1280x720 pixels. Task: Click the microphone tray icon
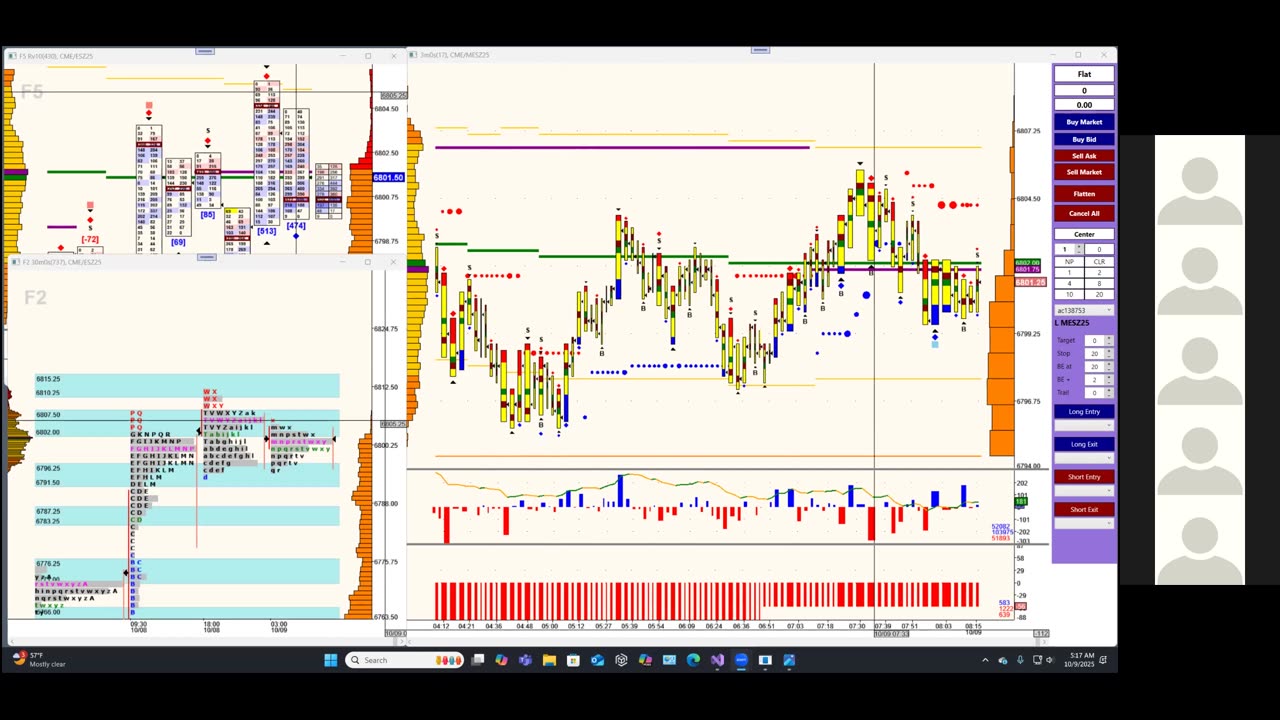point(1020,660)
